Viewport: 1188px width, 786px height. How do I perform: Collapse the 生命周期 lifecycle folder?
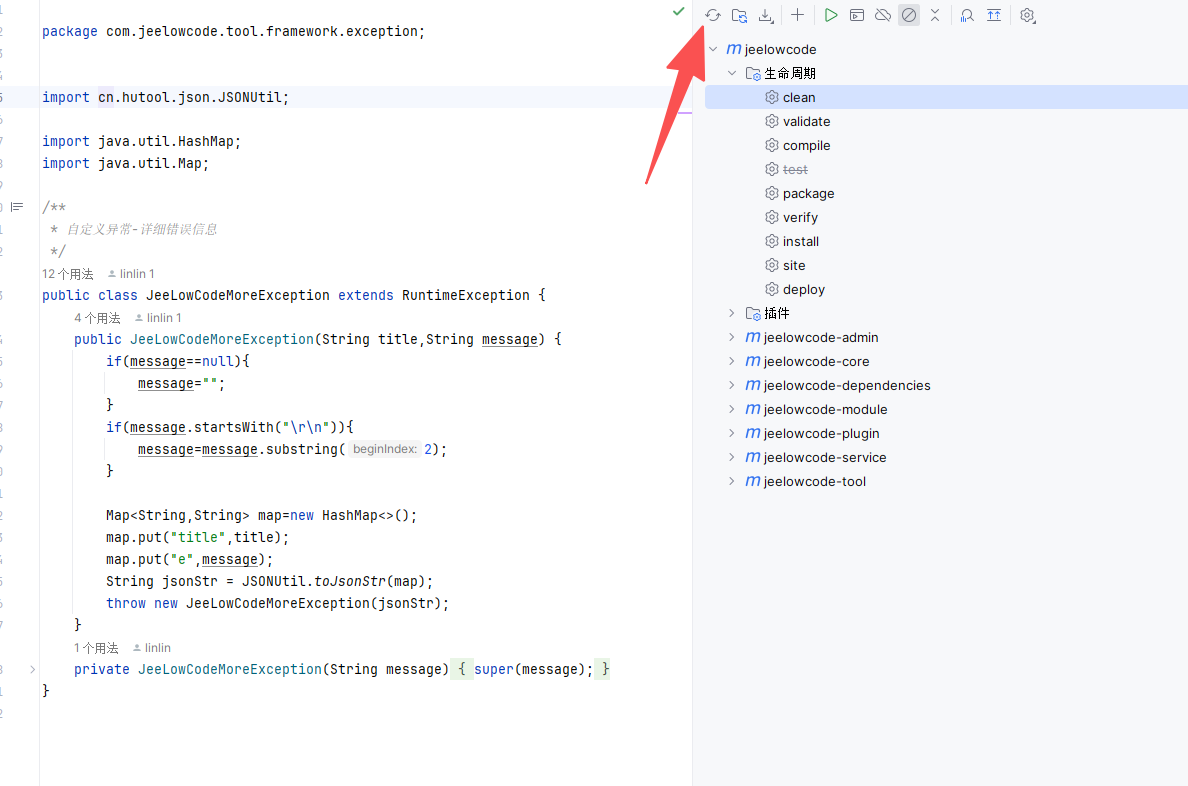tap(732, 73)
